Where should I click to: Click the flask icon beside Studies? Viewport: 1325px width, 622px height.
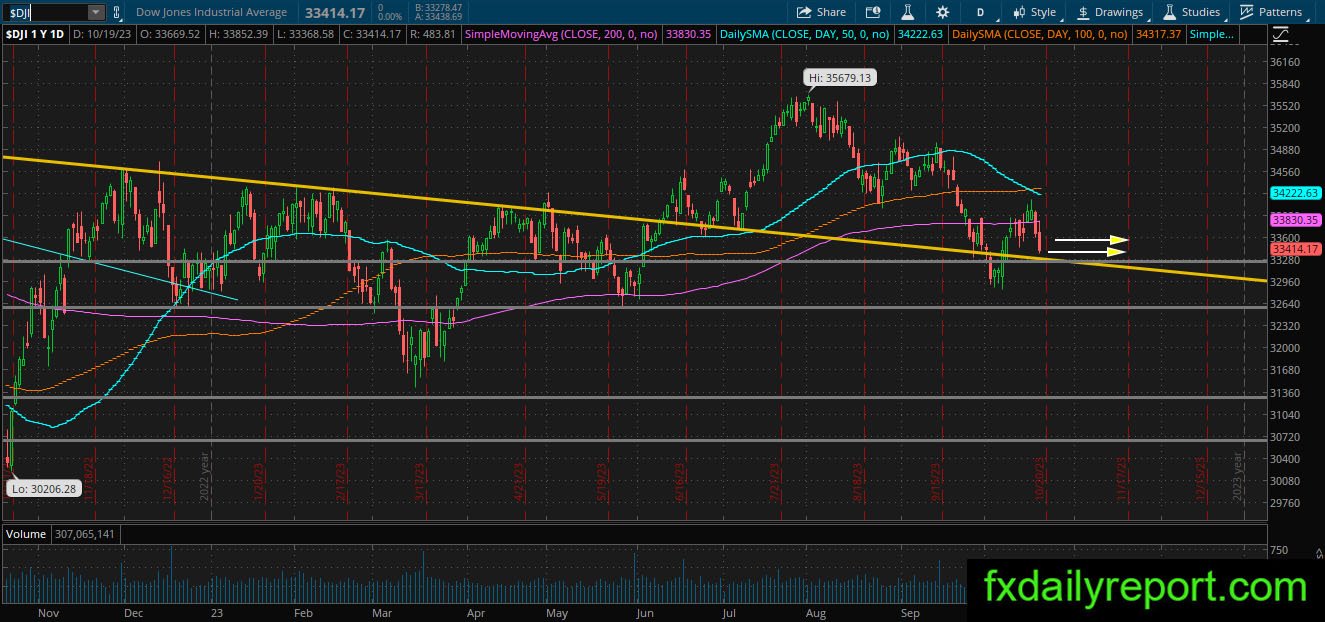[1169, 12]
